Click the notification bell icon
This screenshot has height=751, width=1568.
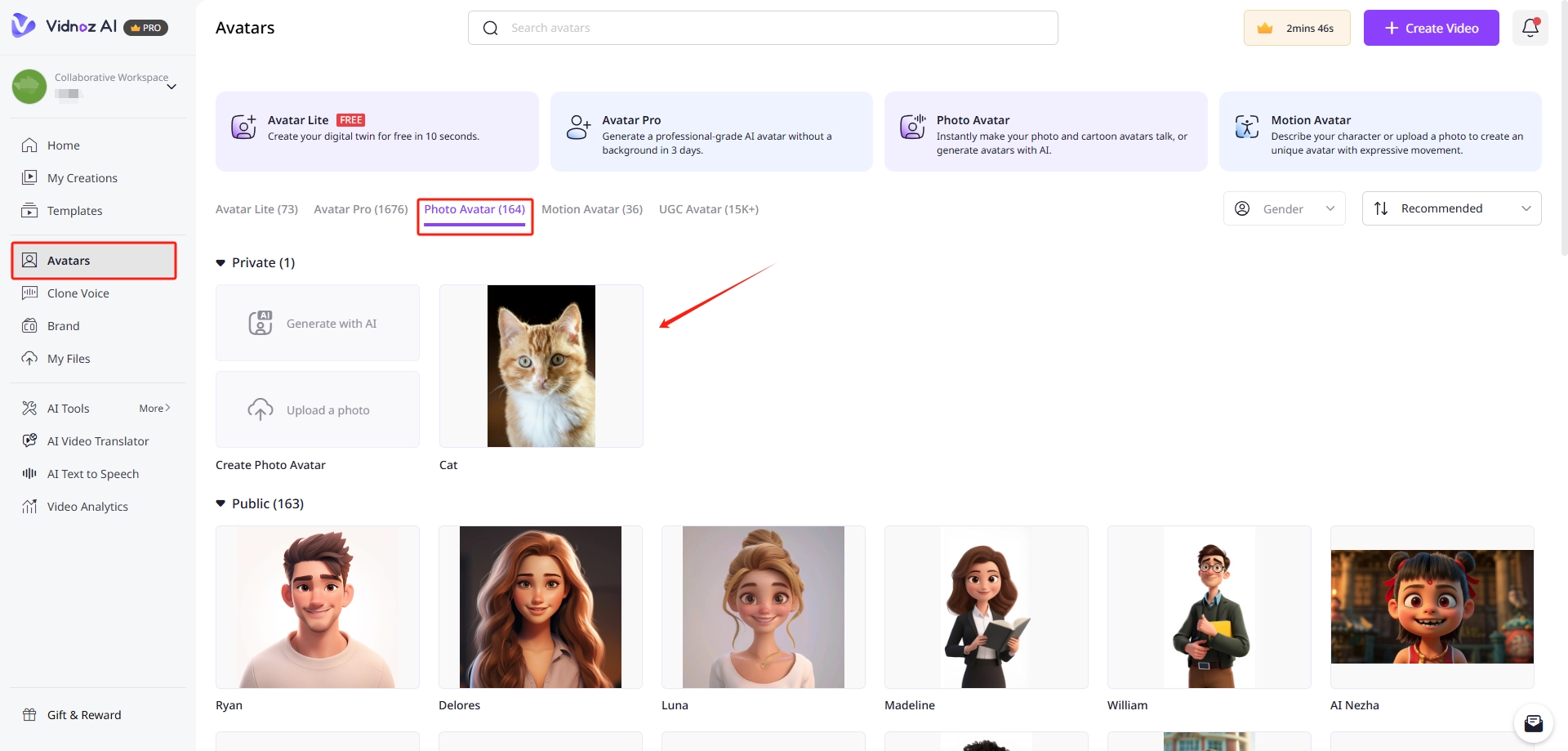[x=1530, y=28]
